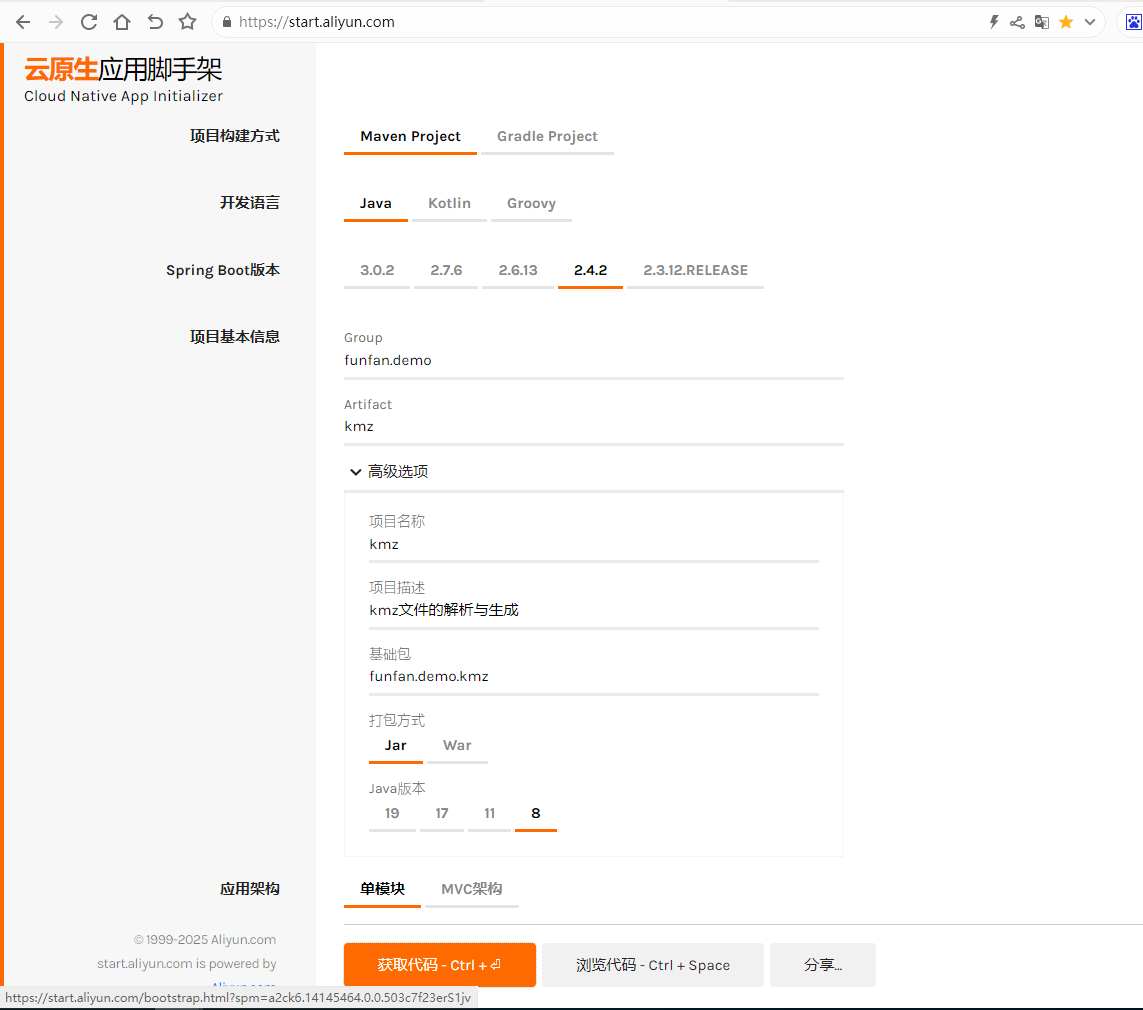The height and width of the screenshot is (1010, 1143).
Task: Select Spring Boot version 2.7.6
Action: point(446,269)
